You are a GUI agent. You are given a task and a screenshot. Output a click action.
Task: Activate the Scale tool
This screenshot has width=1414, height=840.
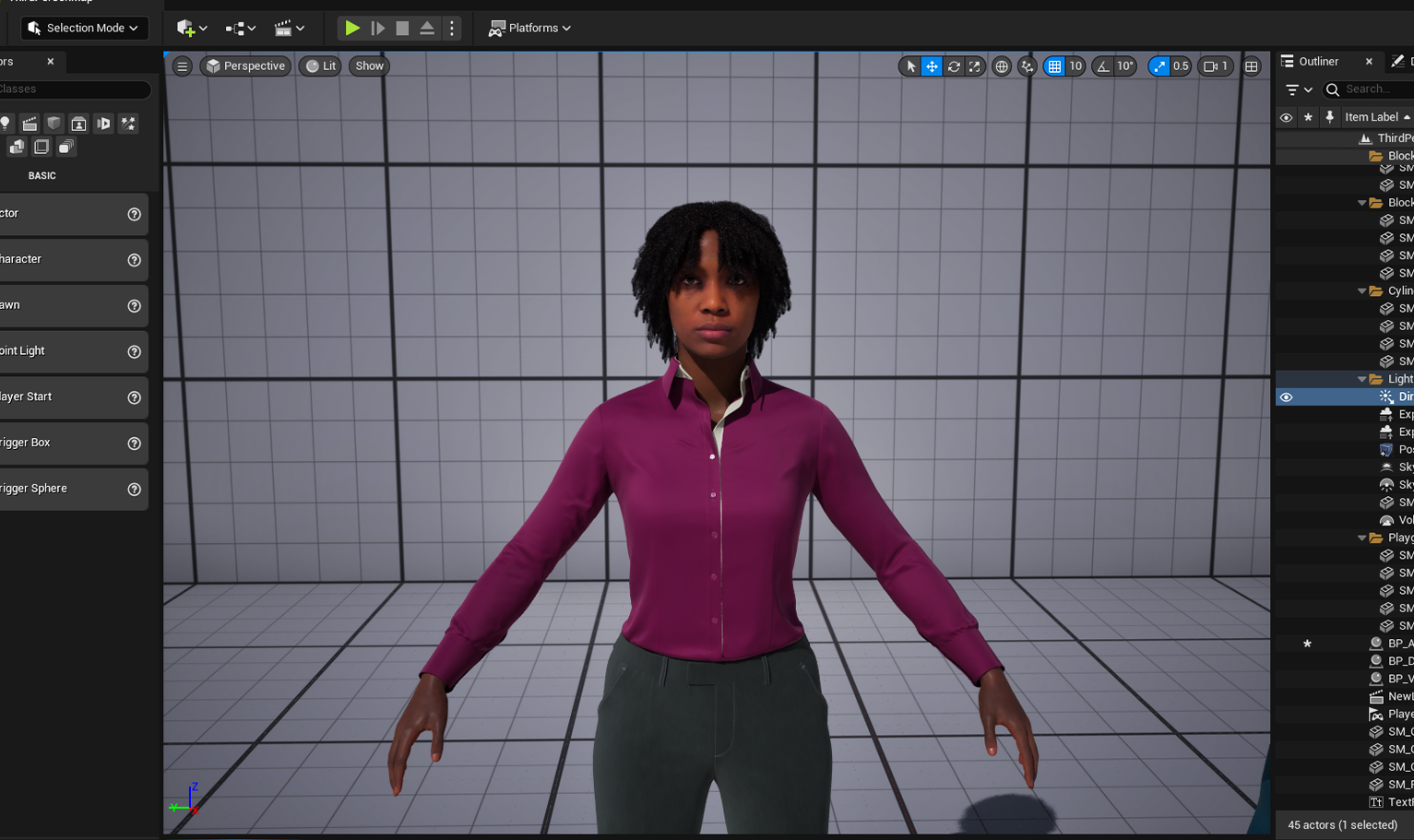pos(974,65)
